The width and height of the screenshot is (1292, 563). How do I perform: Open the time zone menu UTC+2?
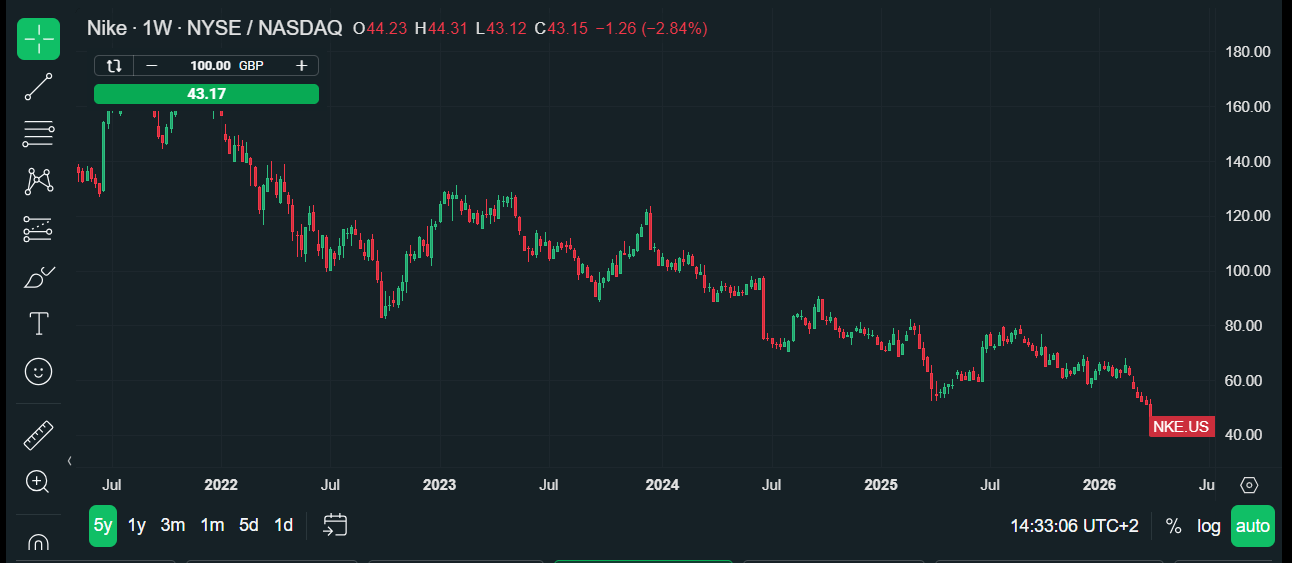1074,526
